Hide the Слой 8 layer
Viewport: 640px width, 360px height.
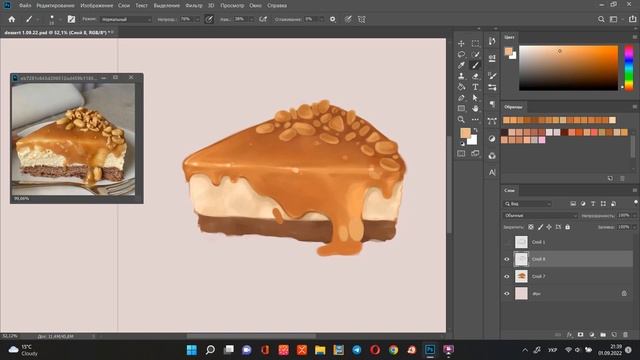pyautogui.click(x=507, y=259)
